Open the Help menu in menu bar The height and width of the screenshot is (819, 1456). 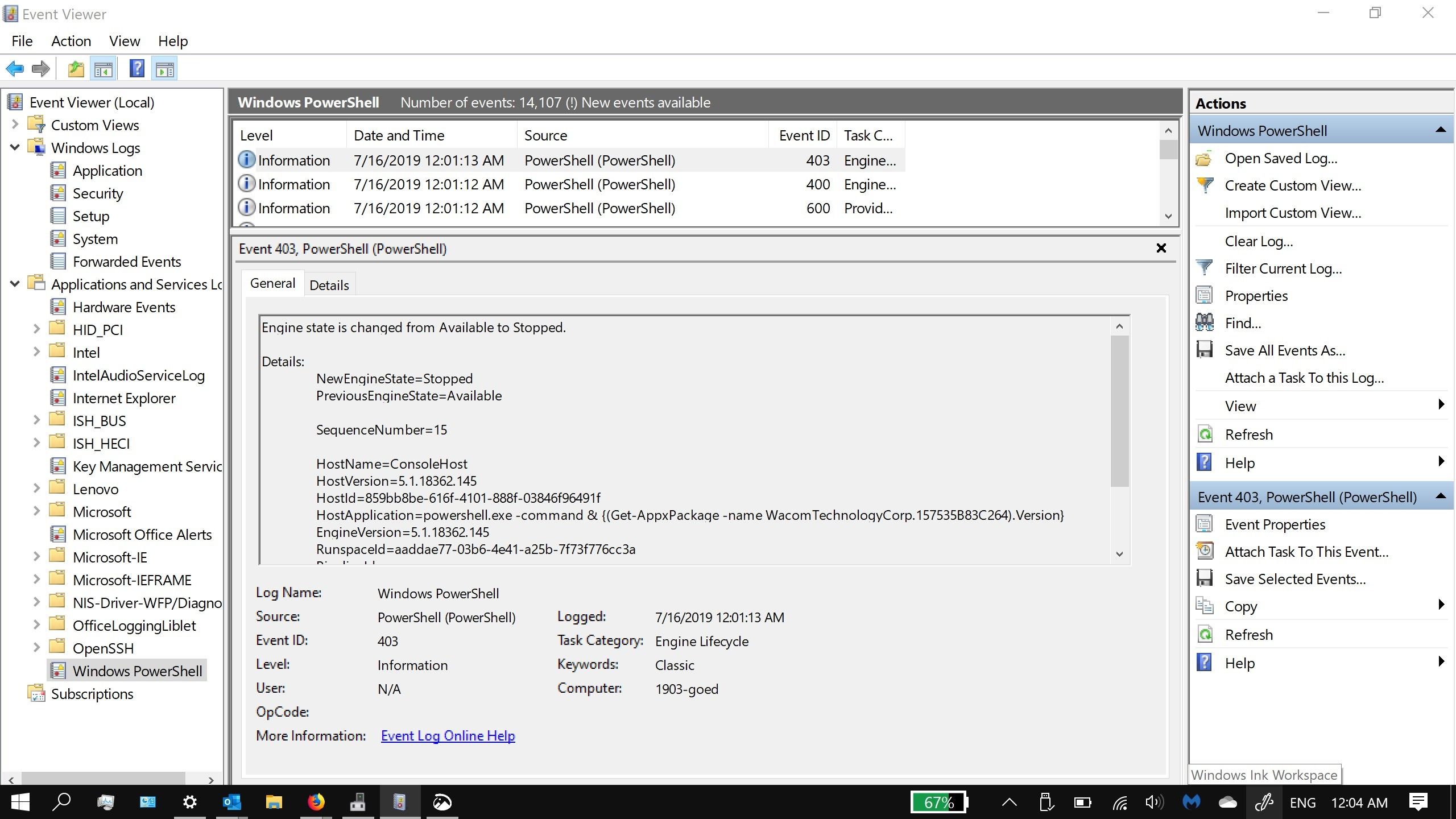point(173,41)
